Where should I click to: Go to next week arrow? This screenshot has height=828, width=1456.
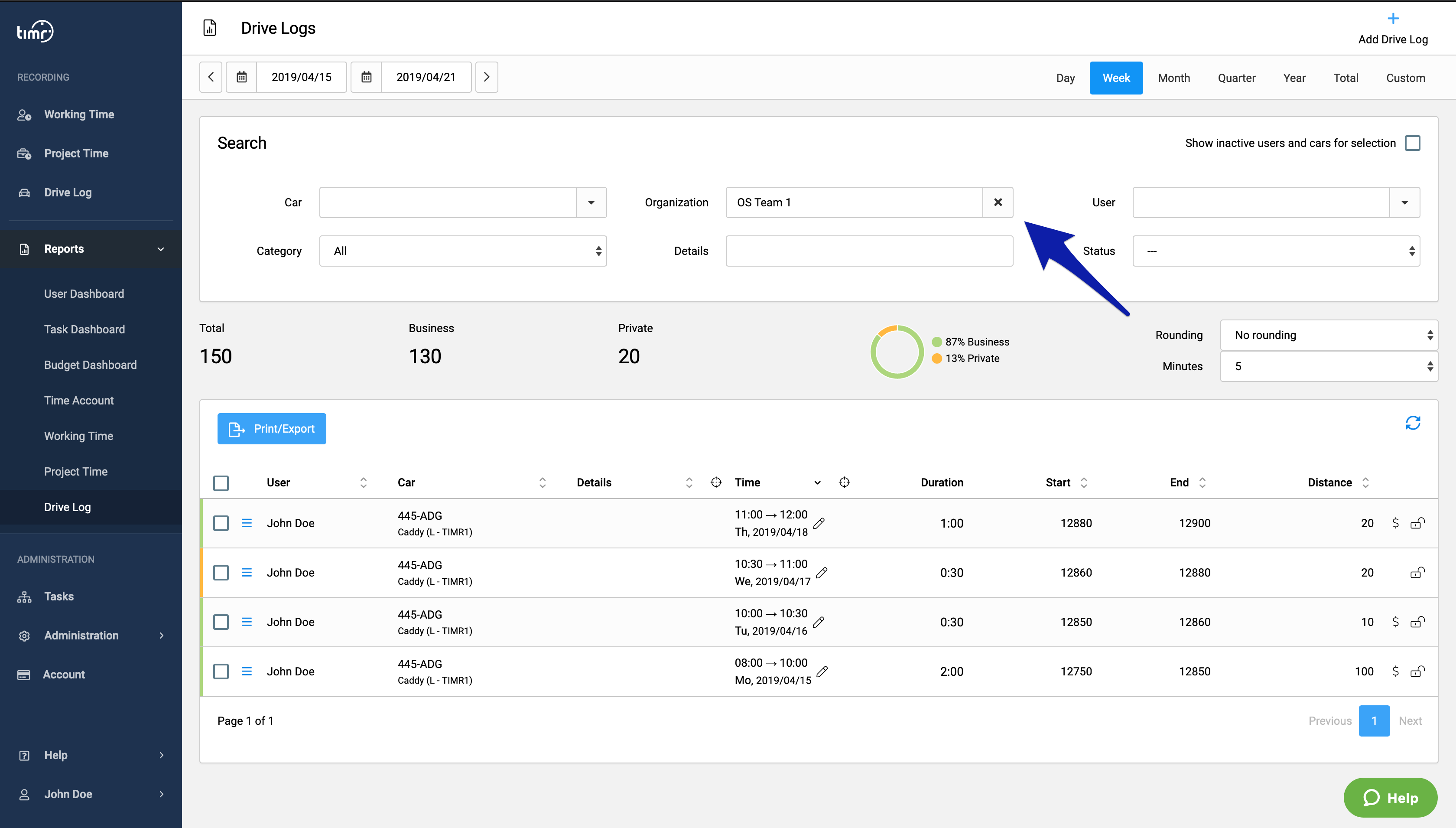click(487, 77)
